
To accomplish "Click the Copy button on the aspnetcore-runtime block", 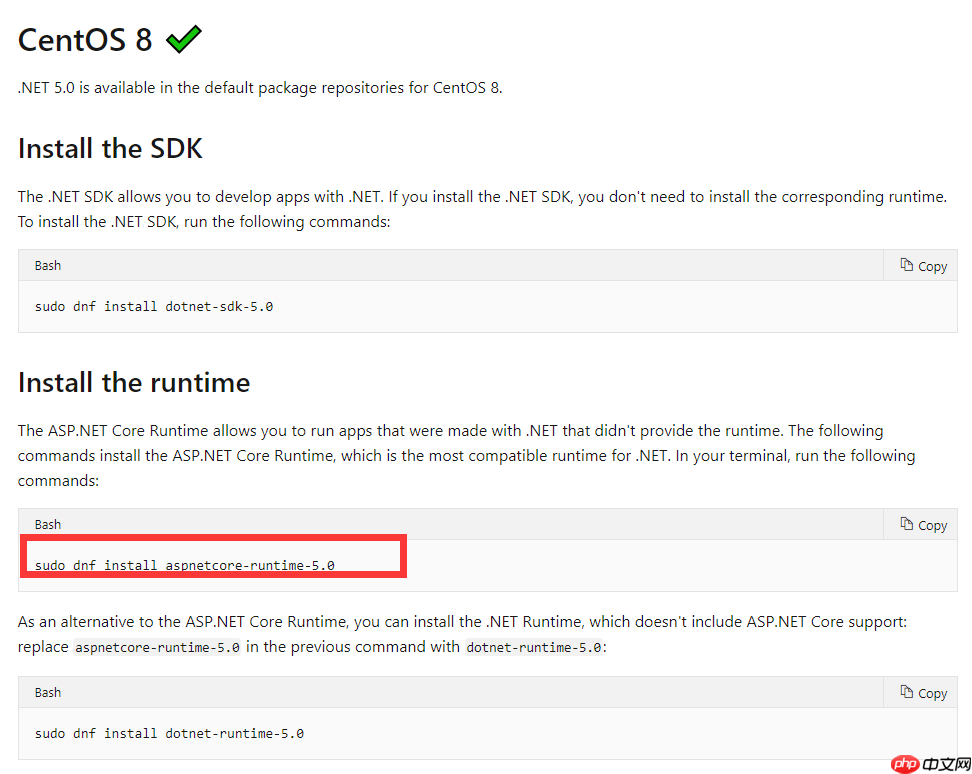I will [x=921, y=524].
